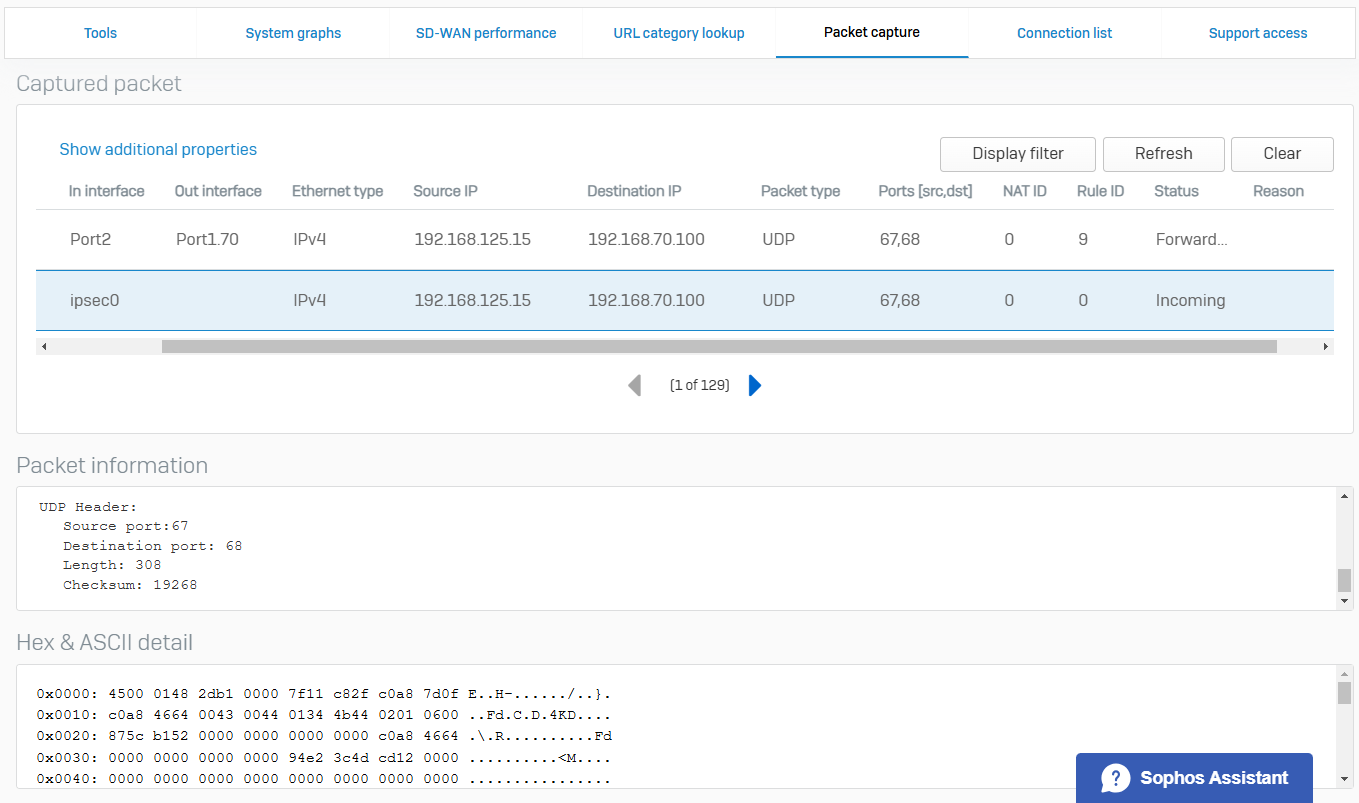This screenshot has height=803, width=1359.
Task: Switch to System graphs tab
Action: tap(293, 33)
